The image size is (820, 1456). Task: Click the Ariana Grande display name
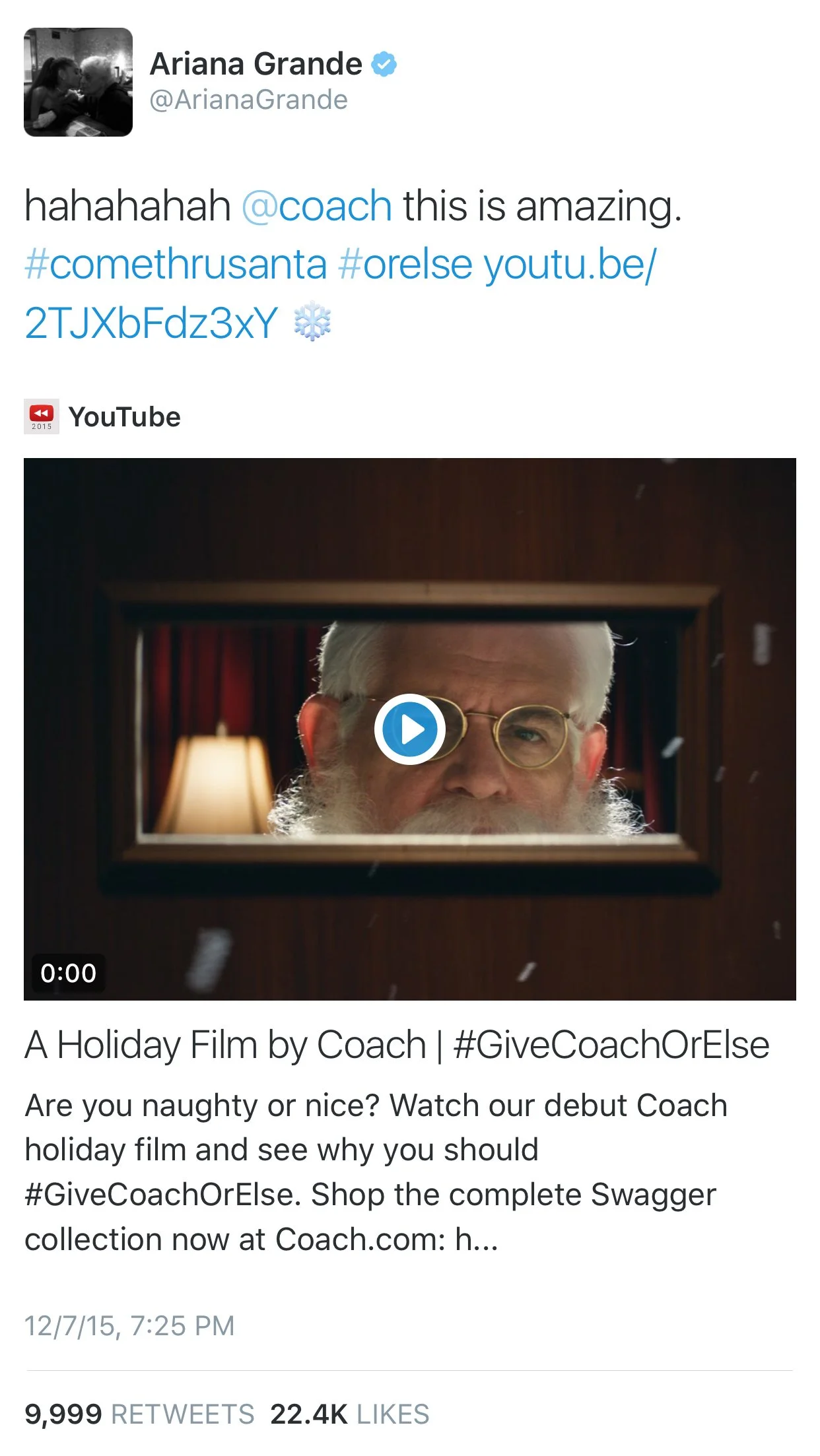[256, 64]
